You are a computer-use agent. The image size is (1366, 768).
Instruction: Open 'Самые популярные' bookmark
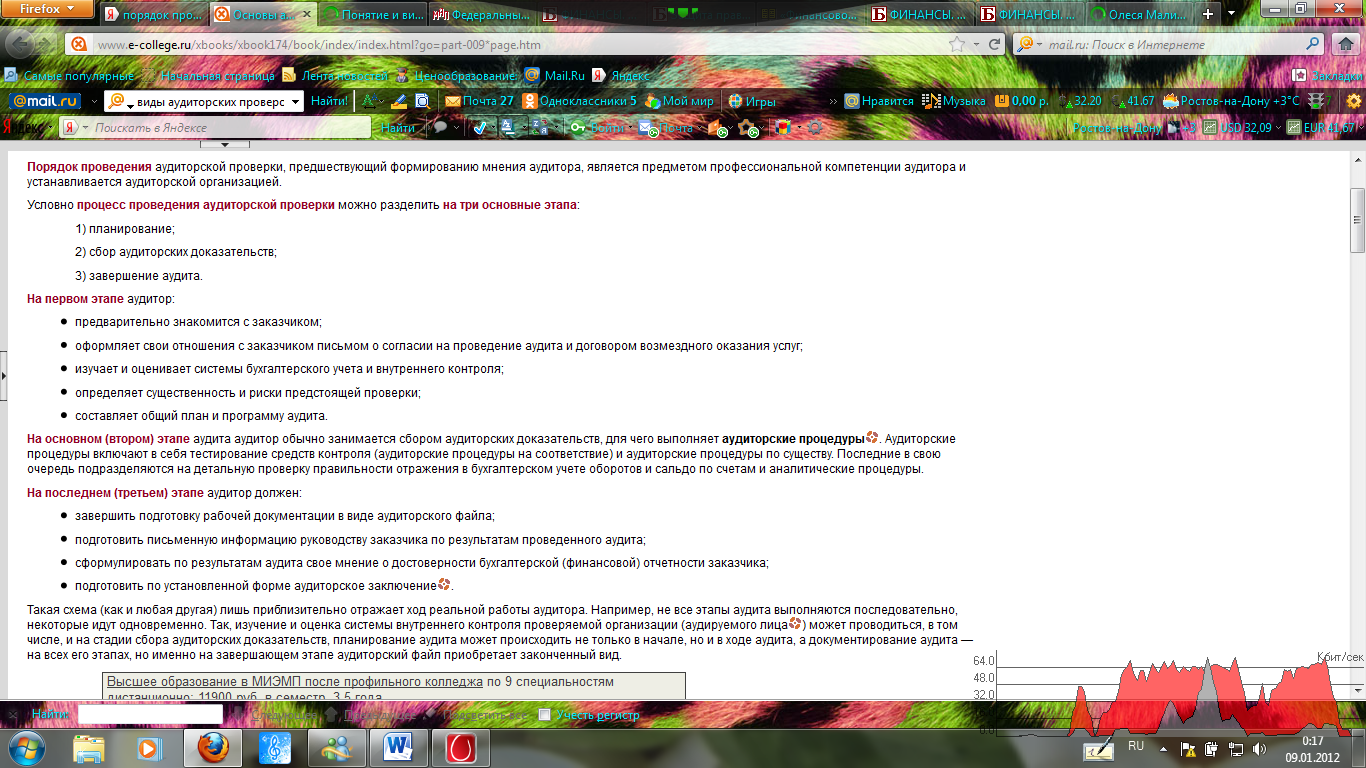click(x=69, y=75)
